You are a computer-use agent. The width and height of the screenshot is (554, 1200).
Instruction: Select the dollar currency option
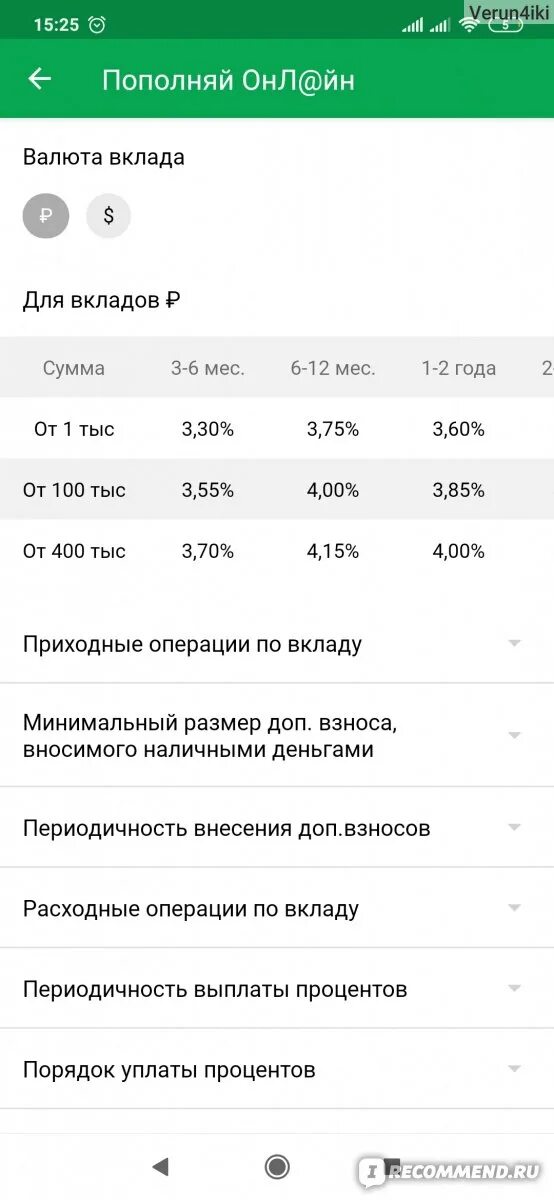(108, 215)
